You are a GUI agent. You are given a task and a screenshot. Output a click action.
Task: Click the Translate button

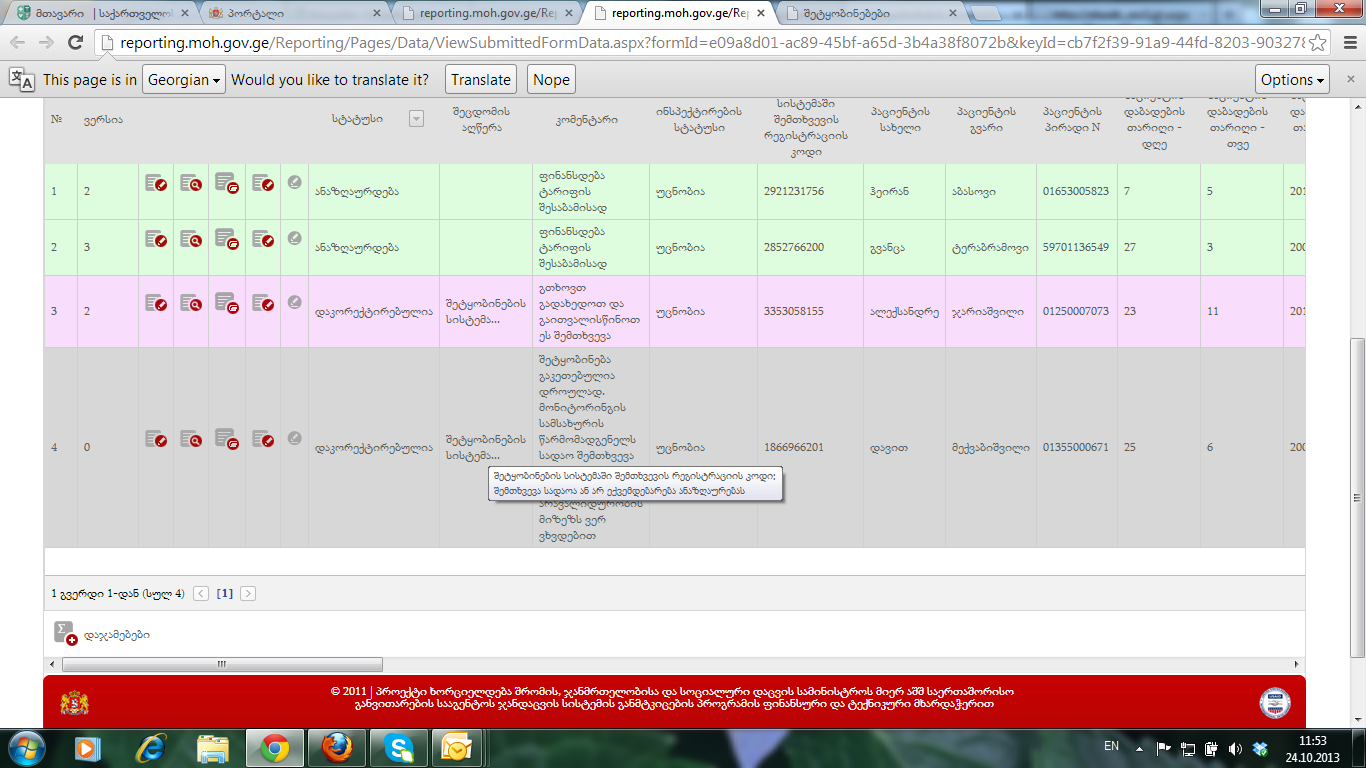(480, 80)
